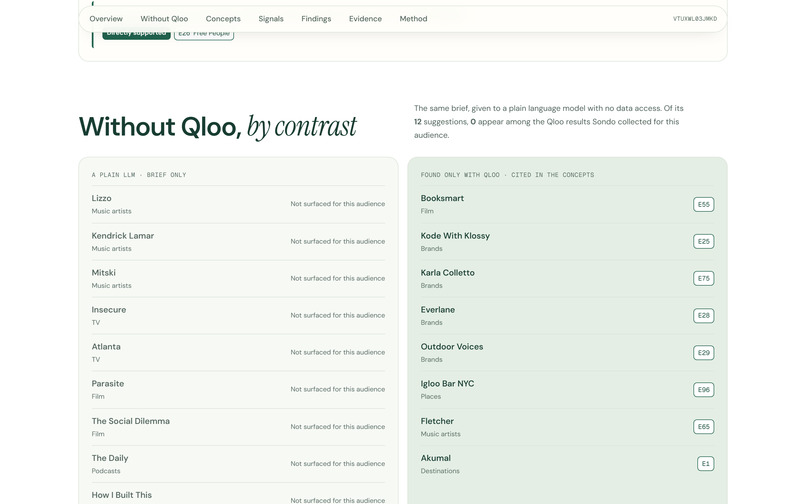Open evidence badge E65 beside Fletcher
Viewport: 806px width, 504px height.
[704, 426]
